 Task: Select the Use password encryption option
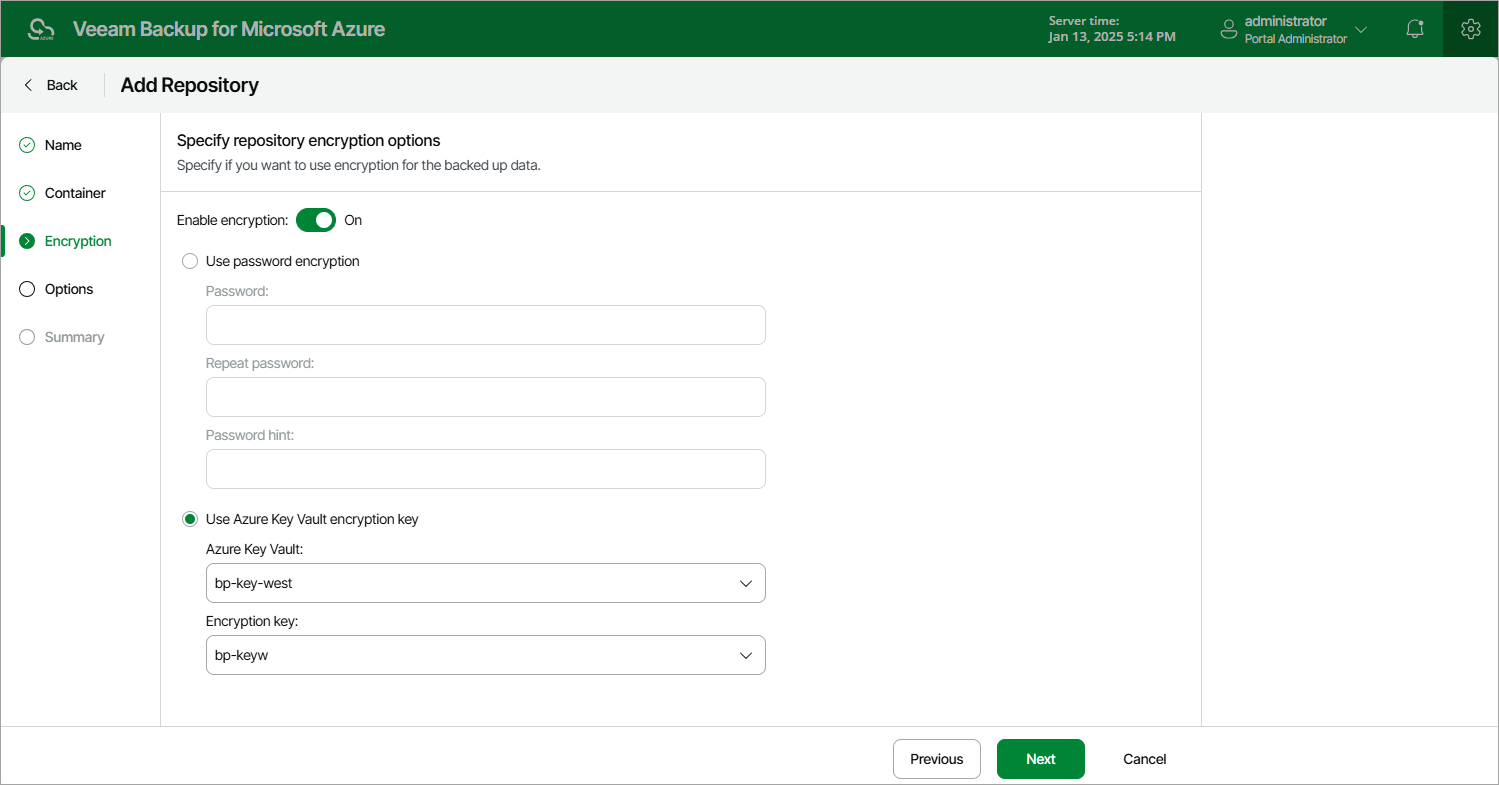coord(190,260)
